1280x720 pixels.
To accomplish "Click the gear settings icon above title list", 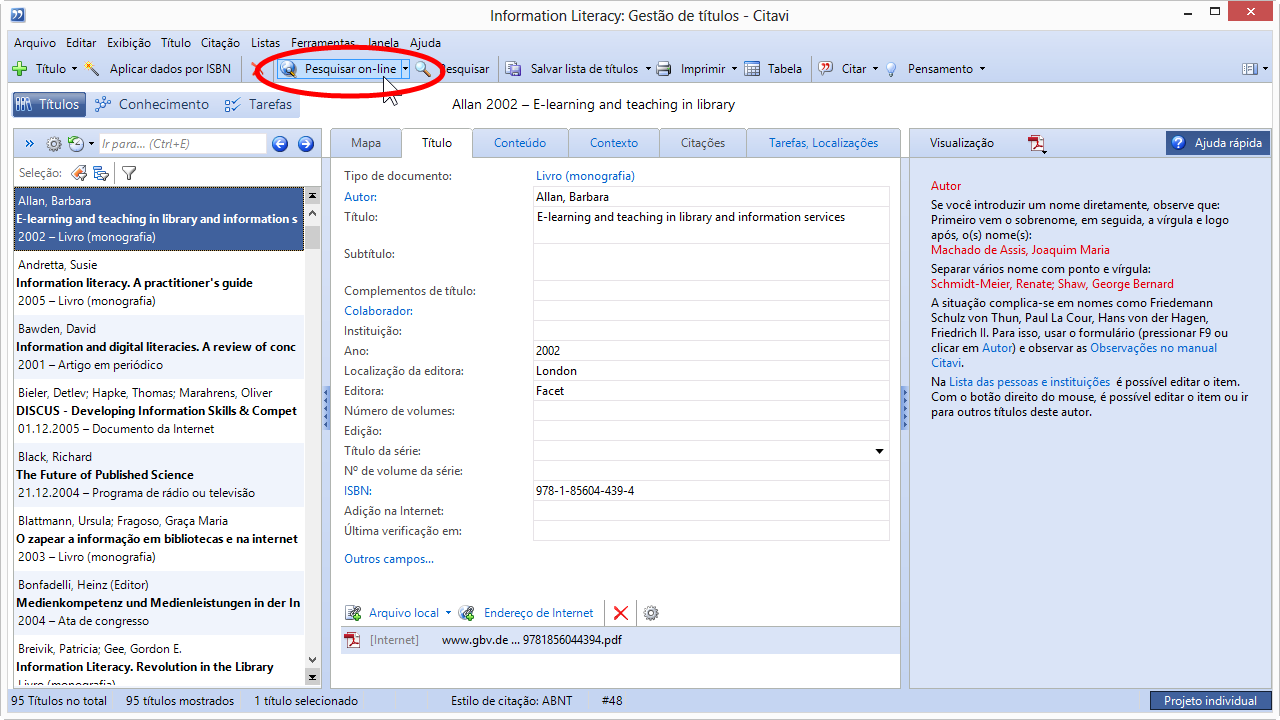I will click(x=54, y=144).
